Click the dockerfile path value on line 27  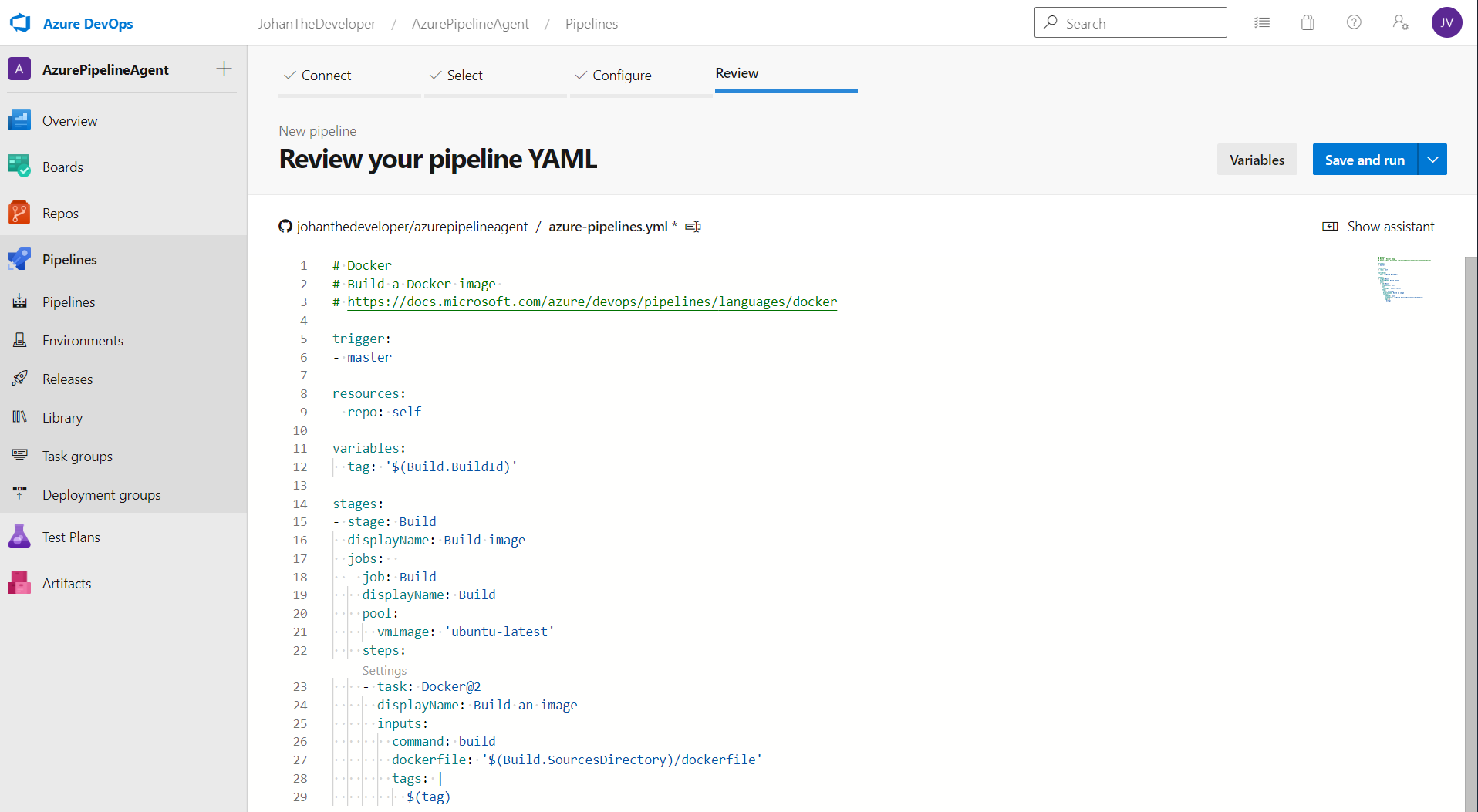click(621, 760)
